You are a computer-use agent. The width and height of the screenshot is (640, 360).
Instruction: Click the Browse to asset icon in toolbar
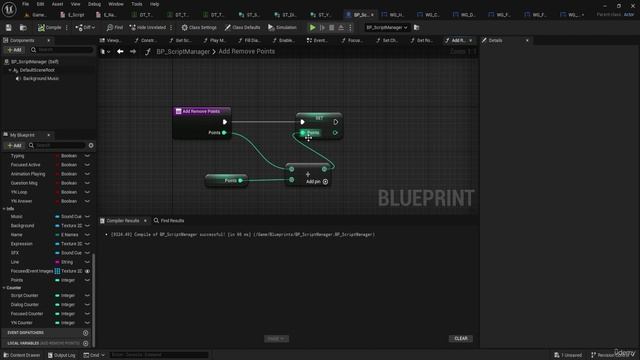[x=23, y=28]
